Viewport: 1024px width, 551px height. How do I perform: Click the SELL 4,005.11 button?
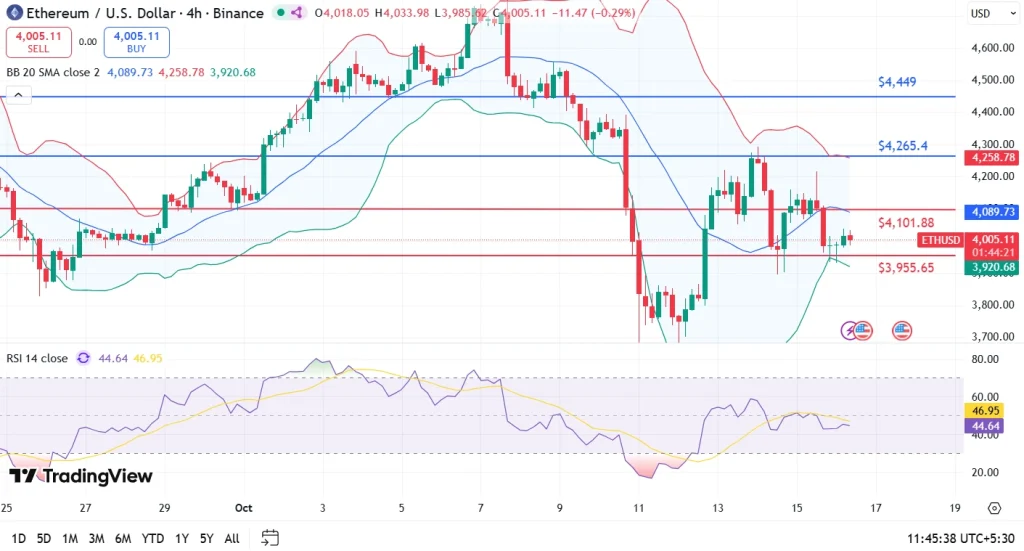coord(39,42)
